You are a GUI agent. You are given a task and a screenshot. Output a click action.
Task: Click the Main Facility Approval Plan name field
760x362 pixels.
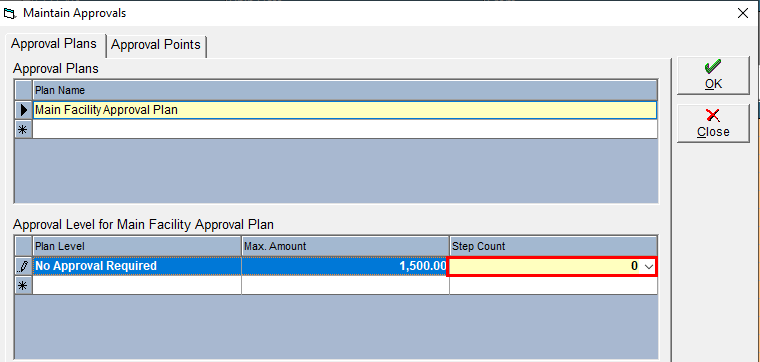tap(345, 110)
